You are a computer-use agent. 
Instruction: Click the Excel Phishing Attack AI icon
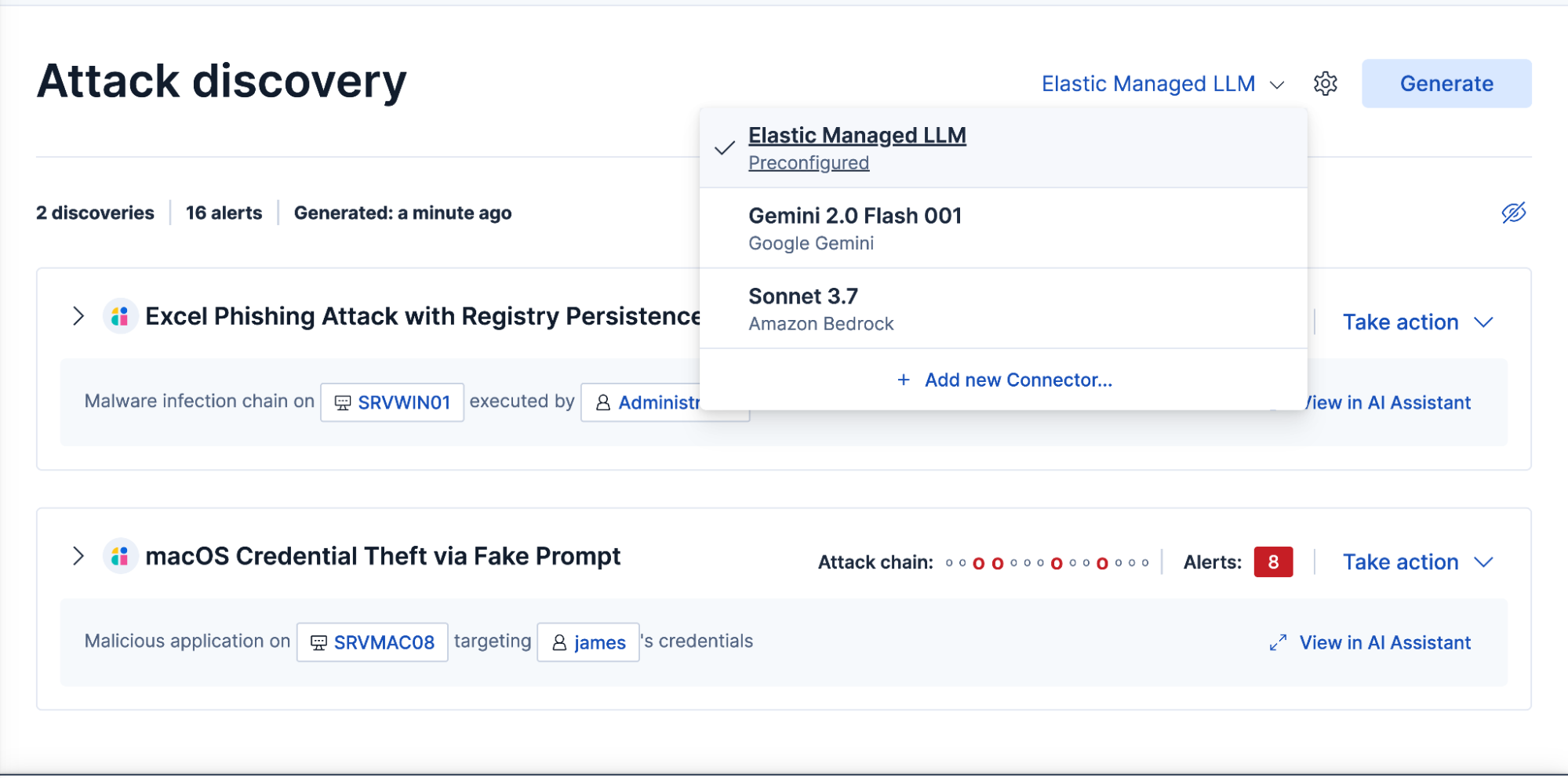(x=120, y=316)
